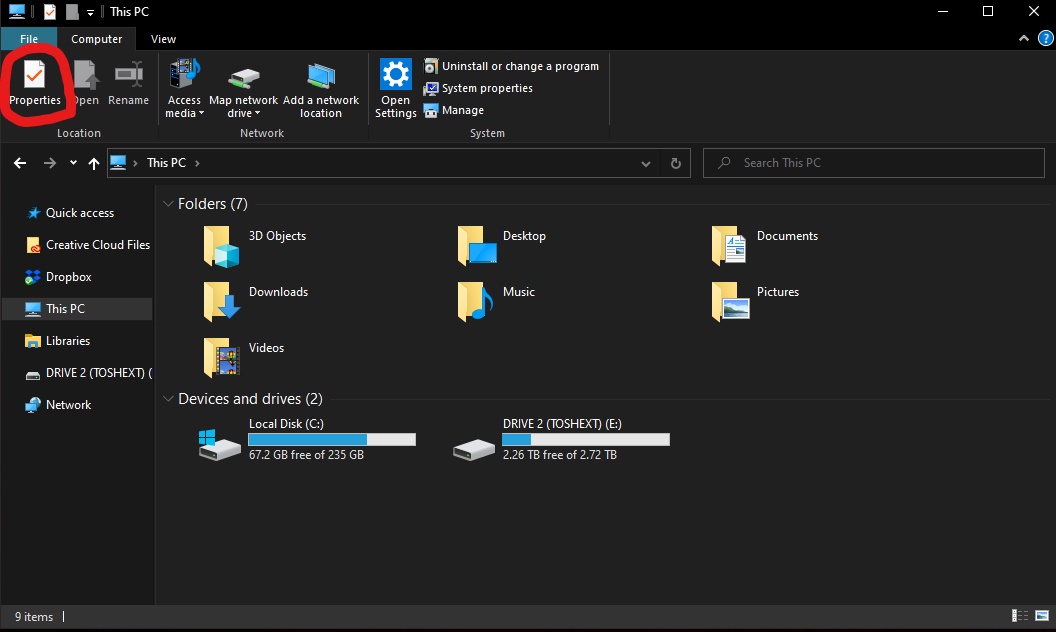
Task: Click the Open Settings gear icon
Action: point(396,75)
